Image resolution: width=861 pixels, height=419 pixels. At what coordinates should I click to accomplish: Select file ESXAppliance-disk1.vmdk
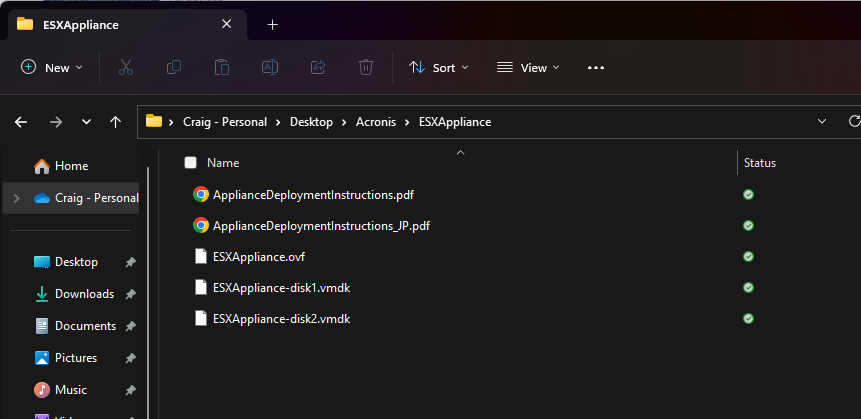click(x=282, y=287)
